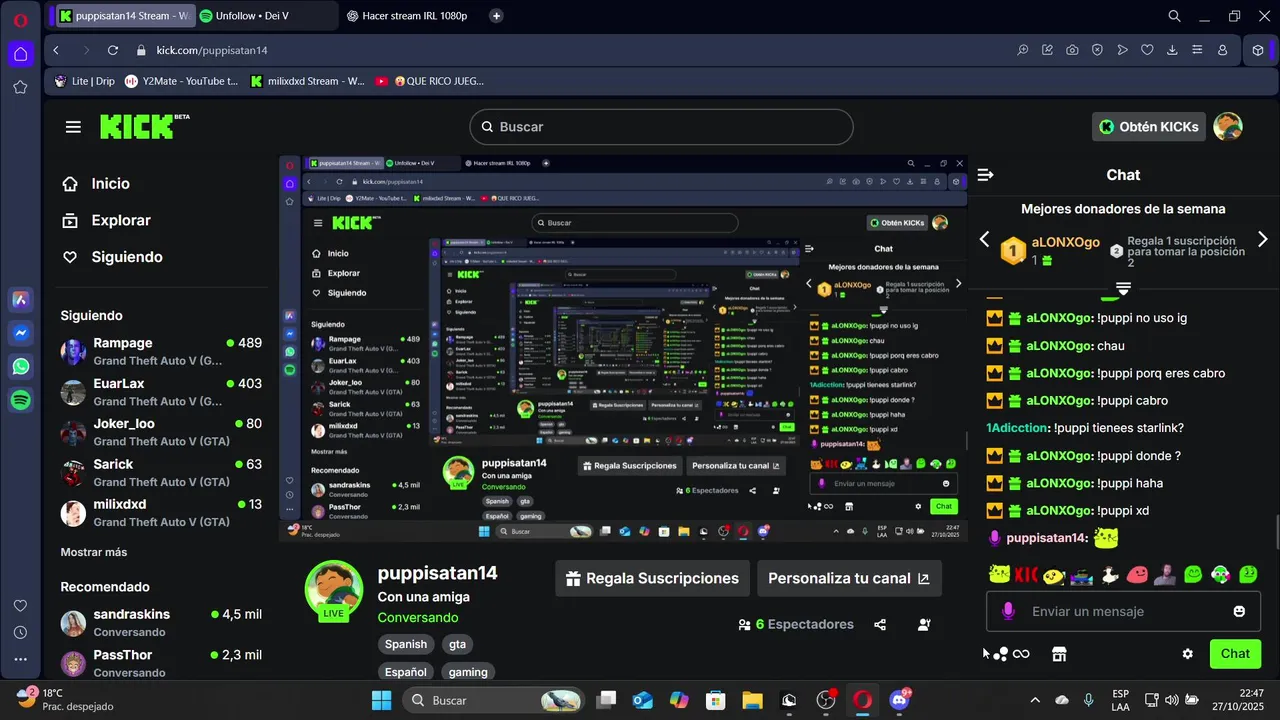Insert the red KIC emote
1280x720 pixels.
click(1026, 575)
